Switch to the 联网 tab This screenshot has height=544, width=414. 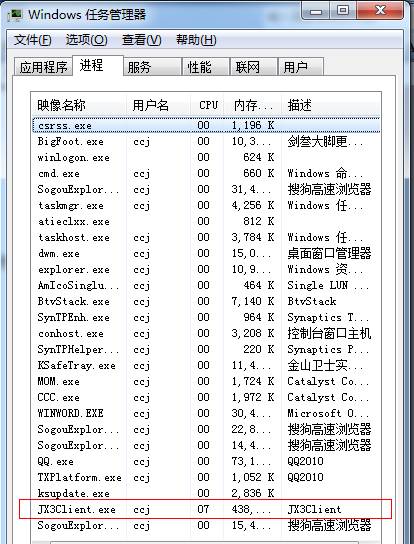click(x=254, y=67)
